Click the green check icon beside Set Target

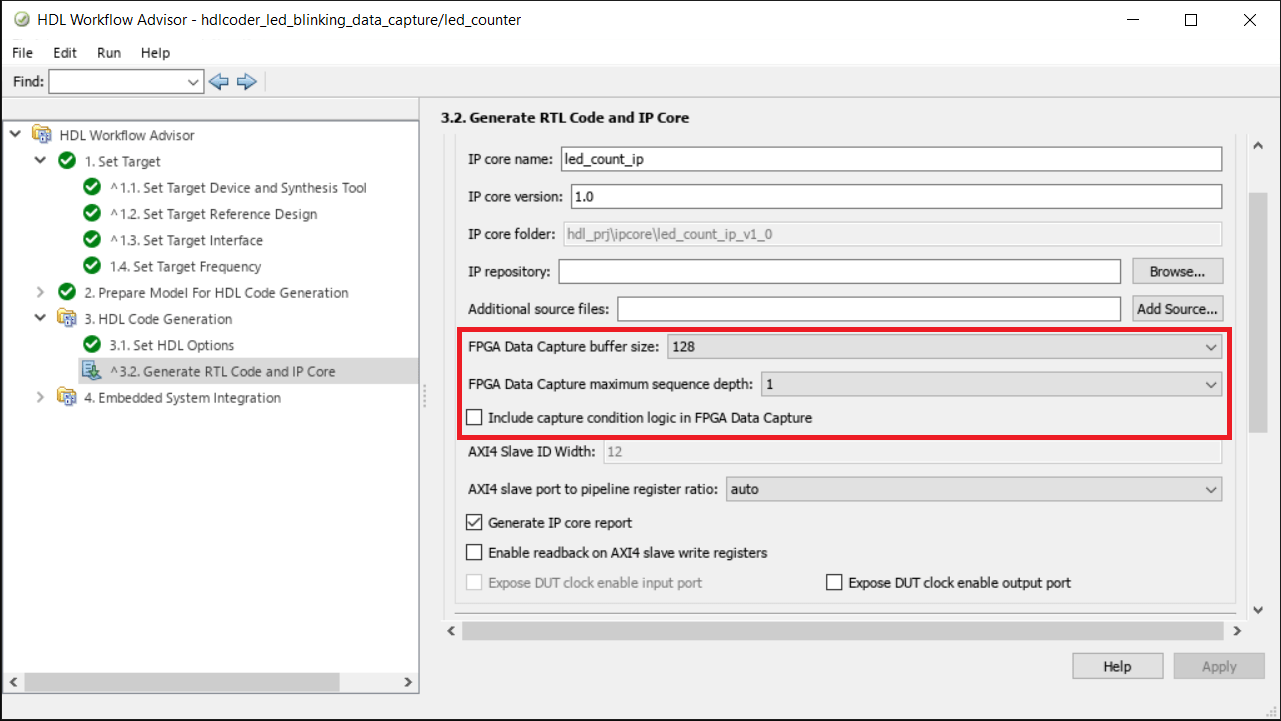click(x=67, y=161)
